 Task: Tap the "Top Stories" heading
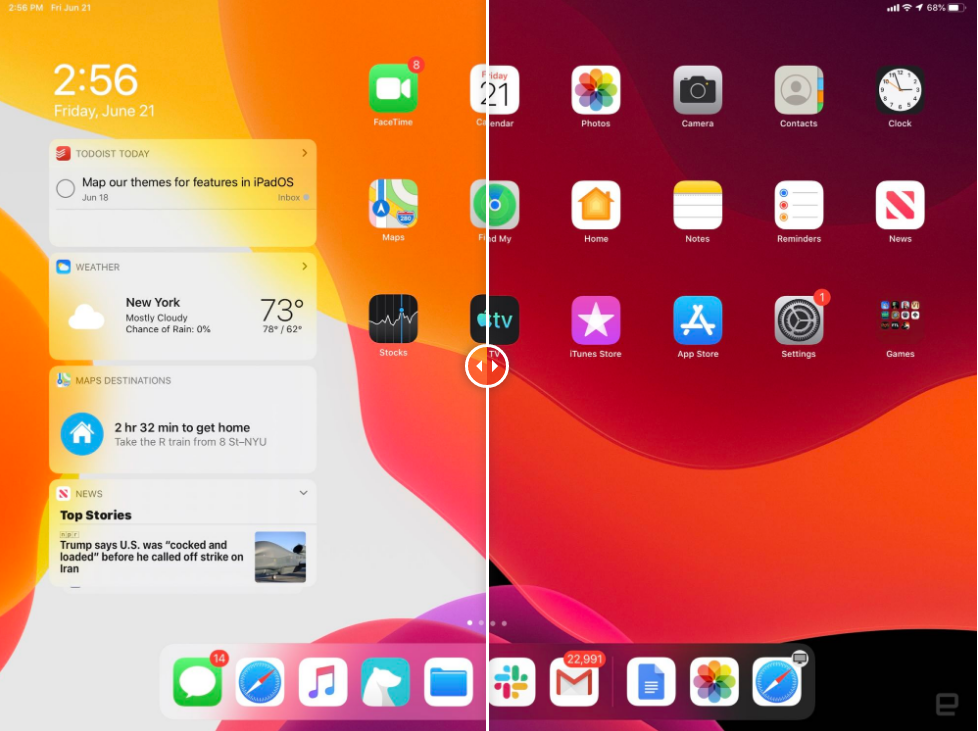tap(95, 515)
